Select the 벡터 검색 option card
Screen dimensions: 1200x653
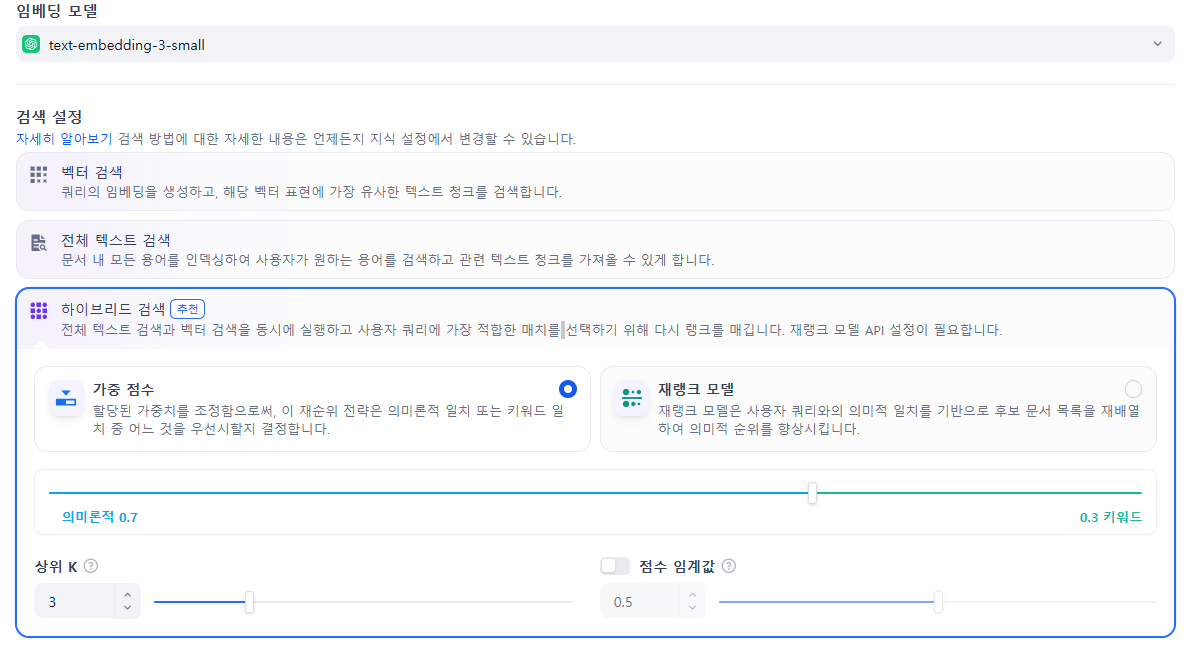tap(595, 181)
